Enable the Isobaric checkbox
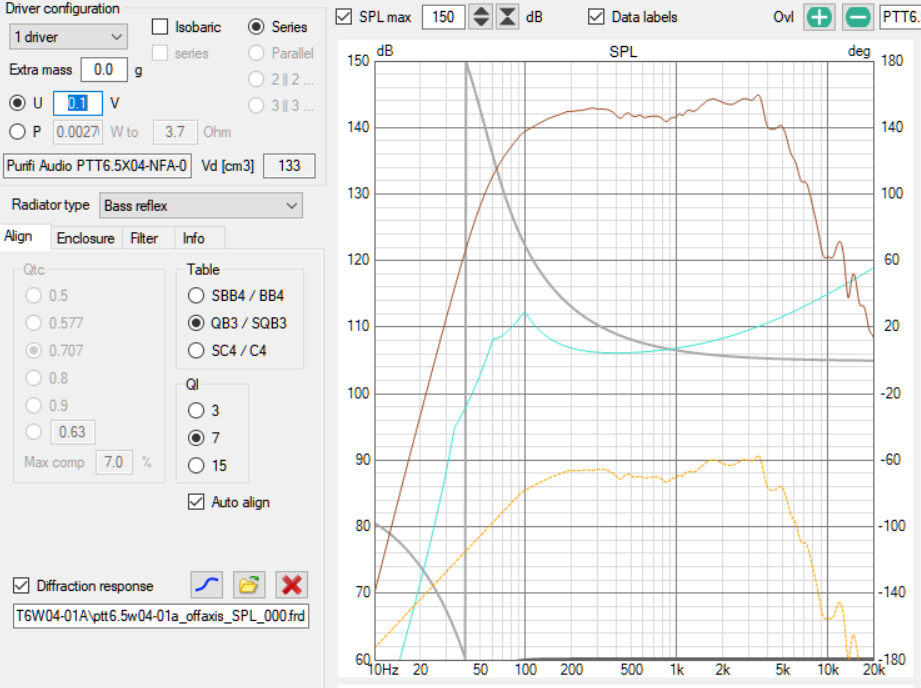Image resolution: width=921 pixels, height=688 pixels. click(x=160, y=26)
